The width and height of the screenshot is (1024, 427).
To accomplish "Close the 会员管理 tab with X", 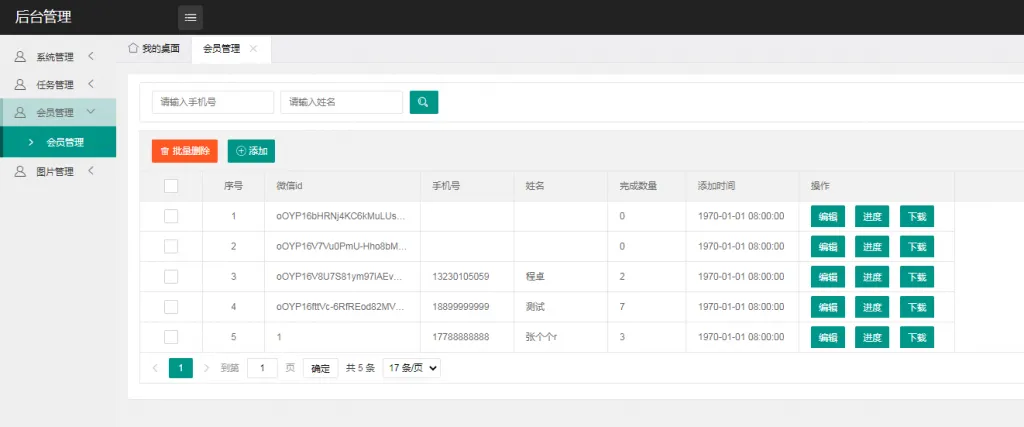I will pyautogui.click(x=253, y=48).
